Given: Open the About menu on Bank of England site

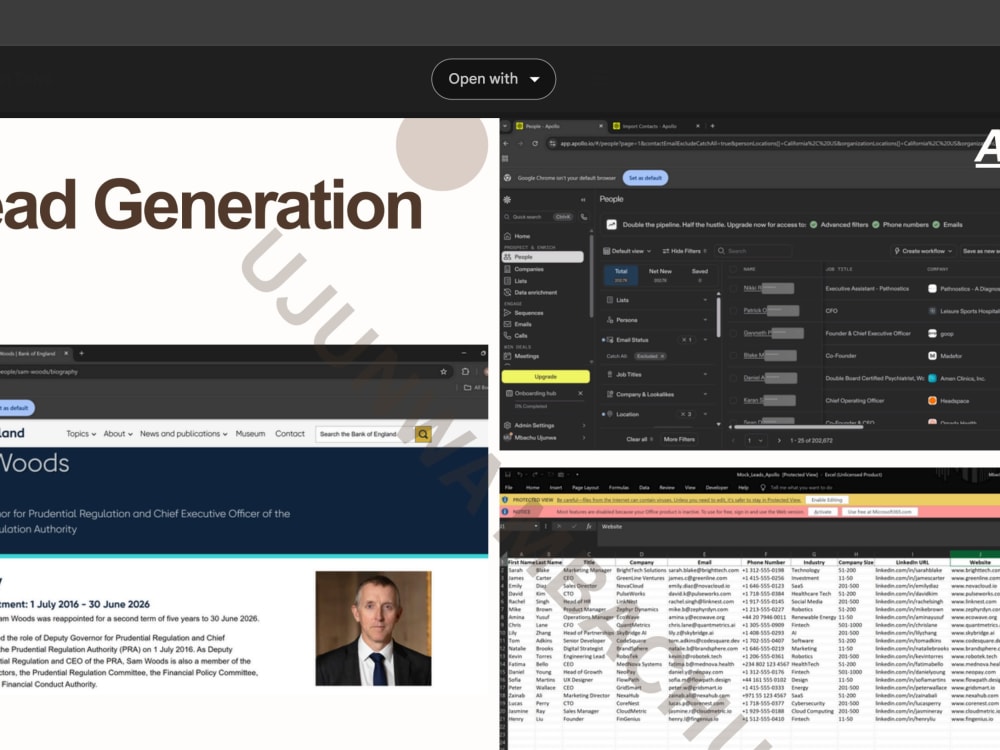Looking at the screenshot, I should tap(118, 434).
